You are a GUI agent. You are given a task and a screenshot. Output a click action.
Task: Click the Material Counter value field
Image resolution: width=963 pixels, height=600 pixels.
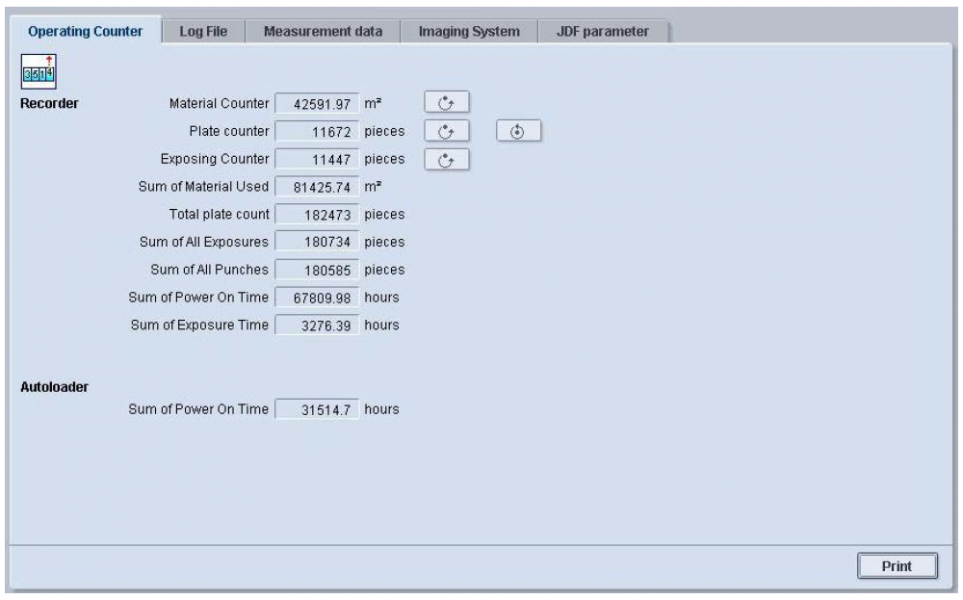(316, 103)
